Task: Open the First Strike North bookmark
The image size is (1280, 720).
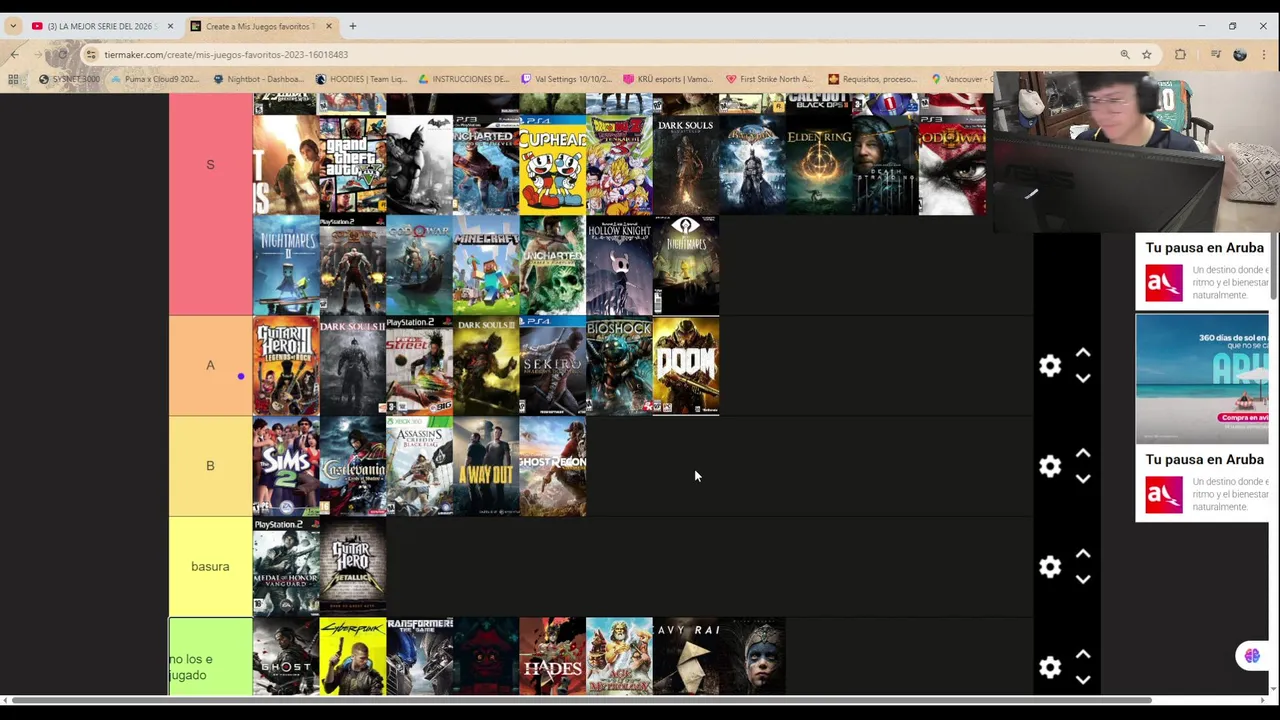Action: [769, 79]
